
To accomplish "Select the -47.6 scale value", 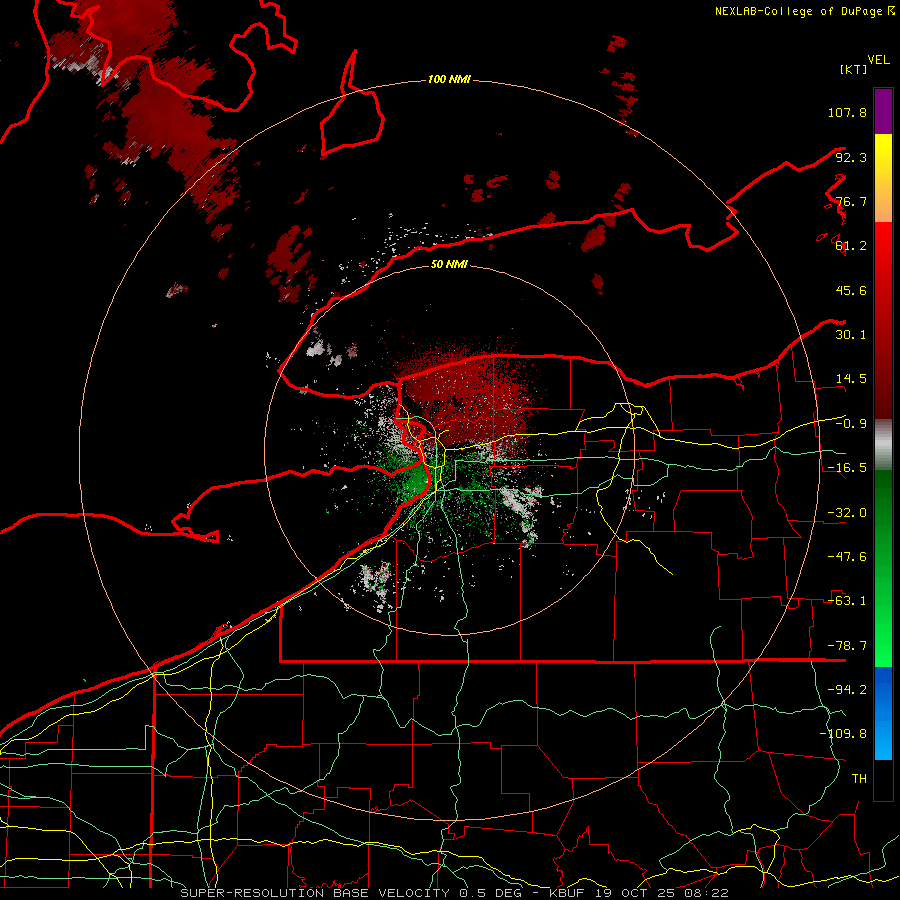I will [x=847, y=557].
